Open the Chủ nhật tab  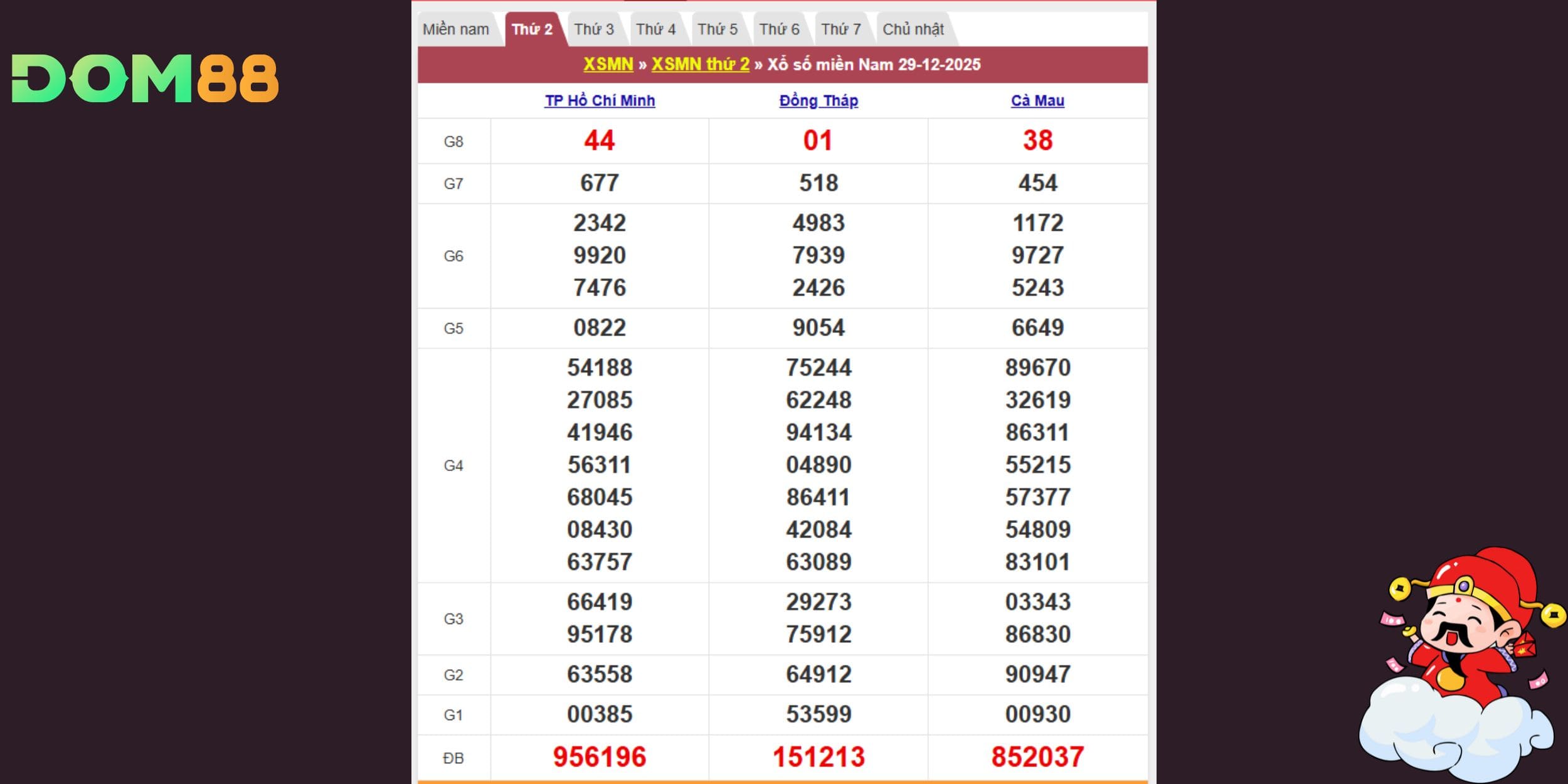pyautogui.click(x=913, y=29)
